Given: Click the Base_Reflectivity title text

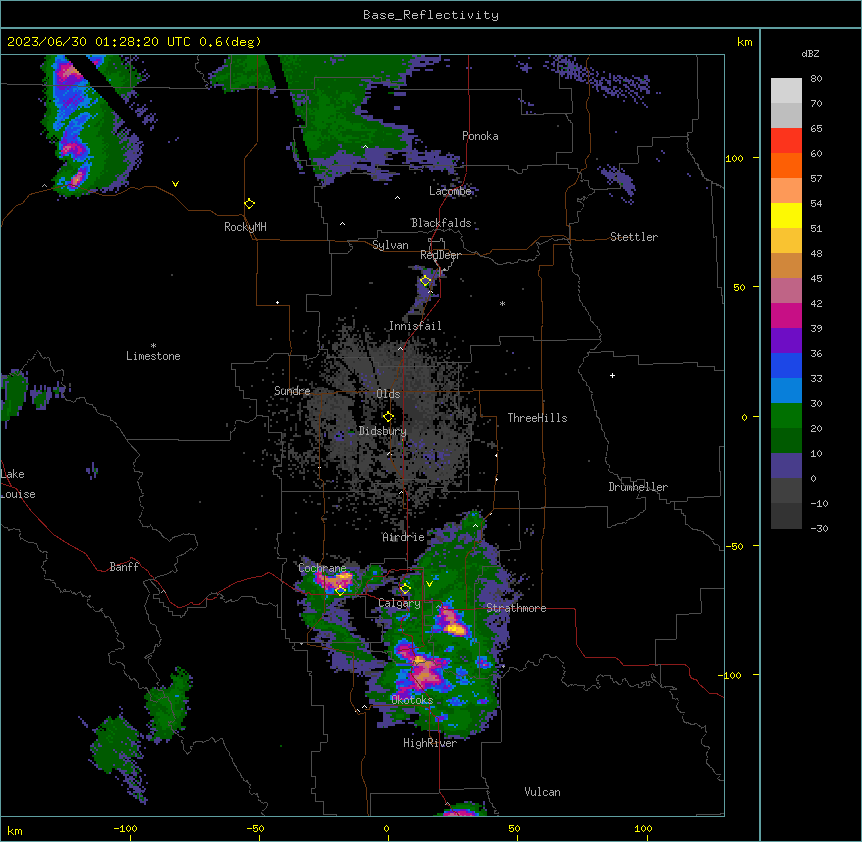Looking at the screenshot, I should [431, 15].
